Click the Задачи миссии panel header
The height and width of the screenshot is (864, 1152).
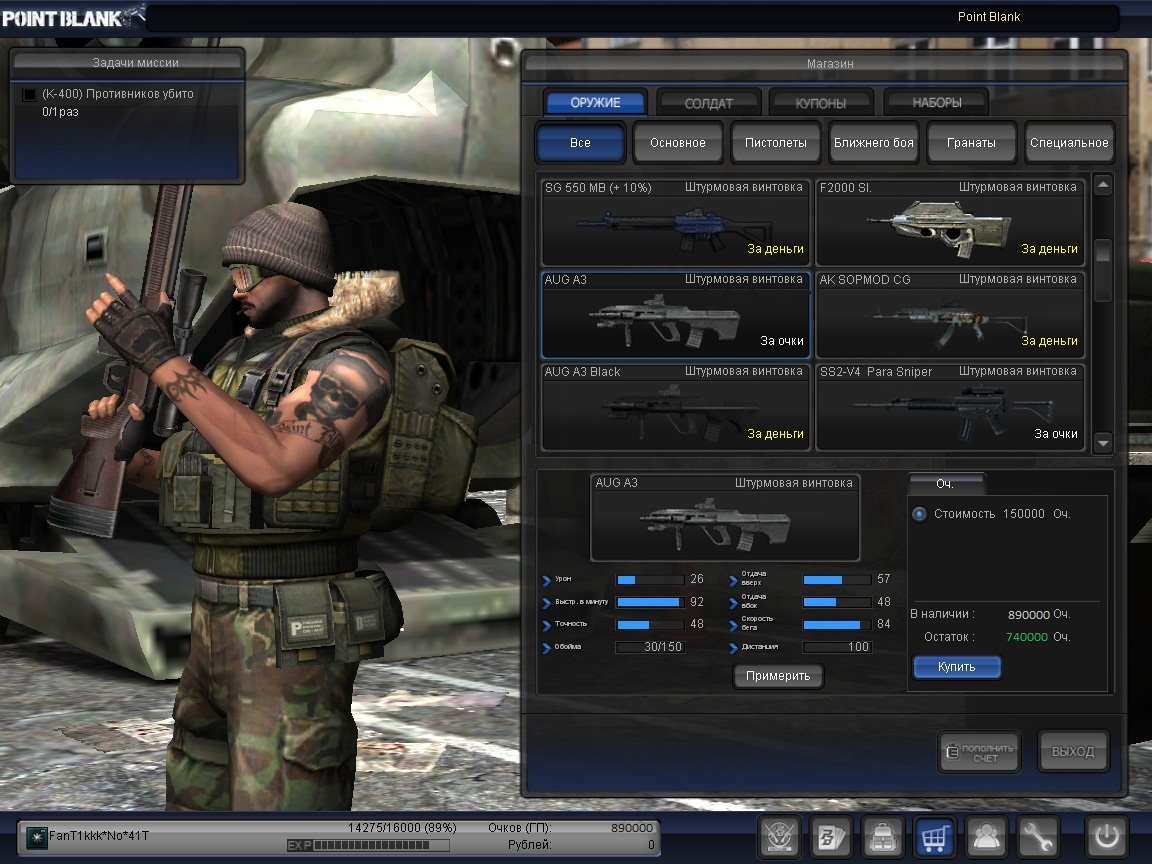128,62
